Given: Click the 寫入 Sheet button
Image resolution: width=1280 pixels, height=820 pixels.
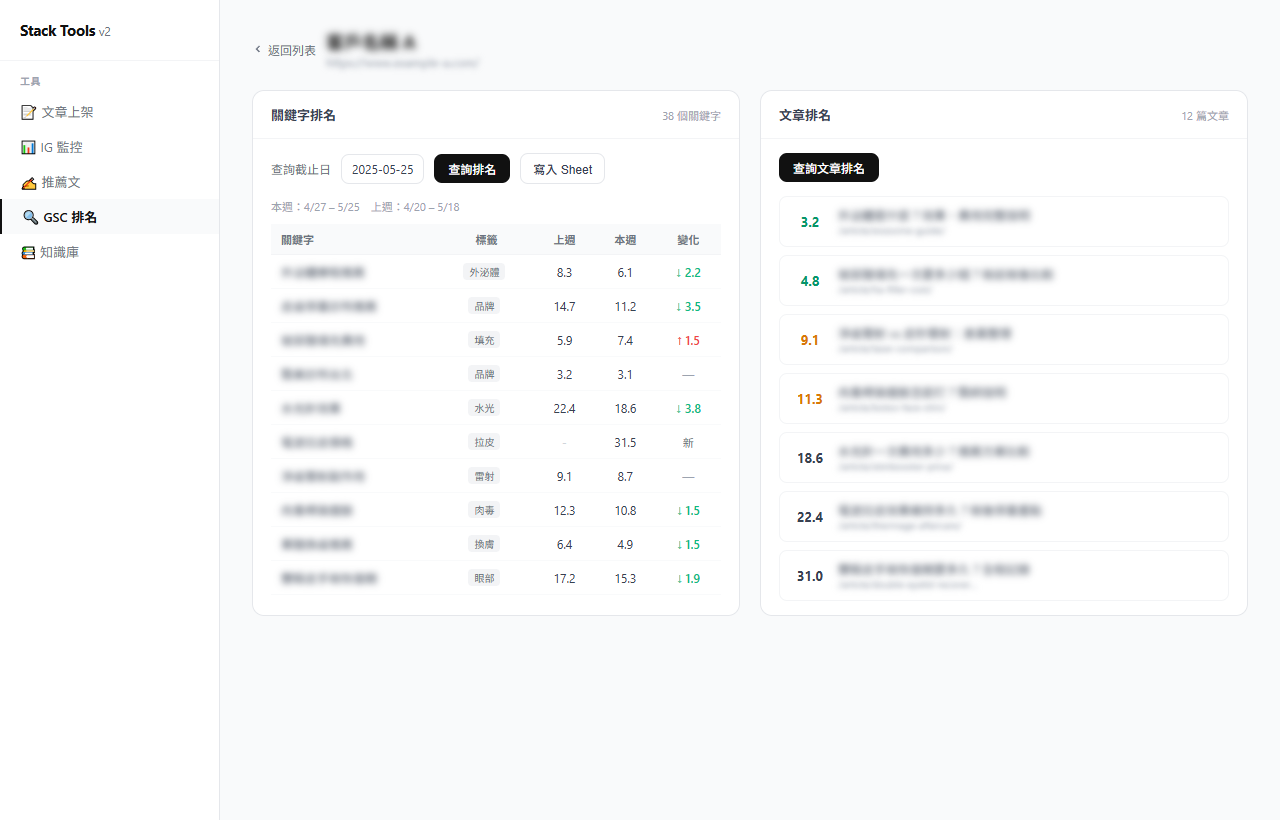Looking at the screenshot, I should (x=562, y=169).
